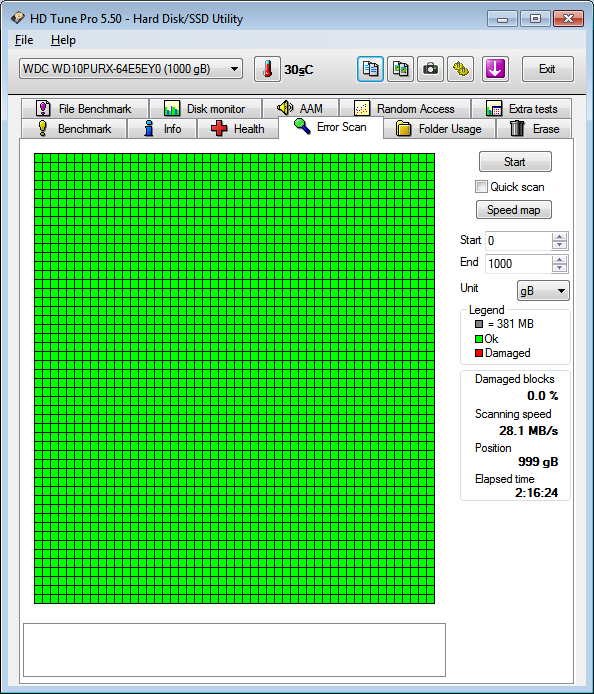Click the Exit button

click(548, 69)
